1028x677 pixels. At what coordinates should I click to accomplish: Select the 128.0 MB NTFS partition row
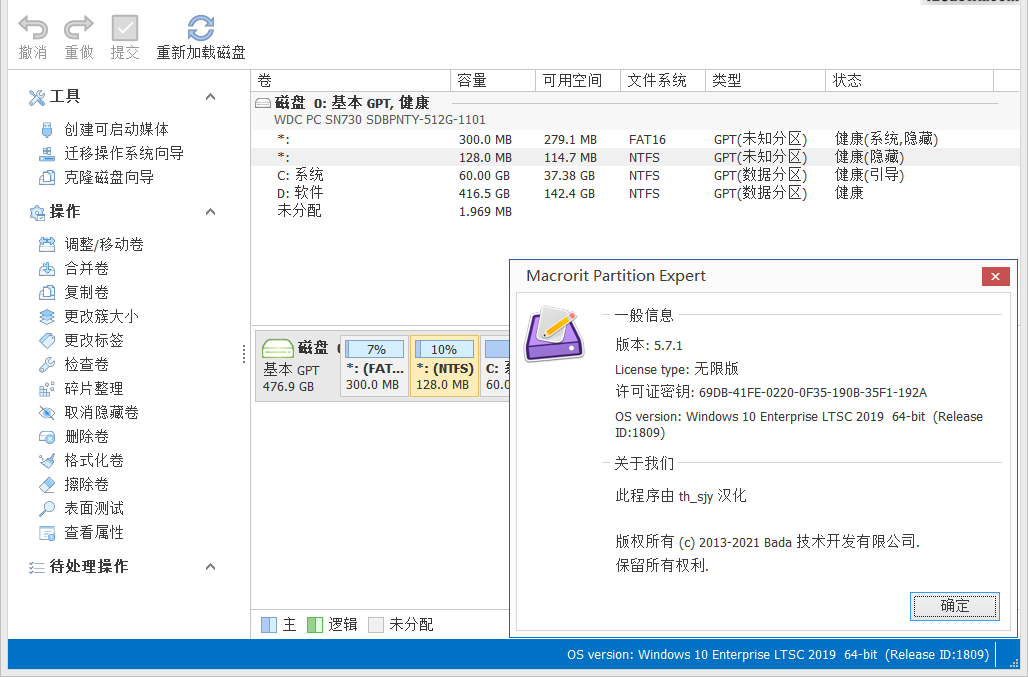click(636, 157)
